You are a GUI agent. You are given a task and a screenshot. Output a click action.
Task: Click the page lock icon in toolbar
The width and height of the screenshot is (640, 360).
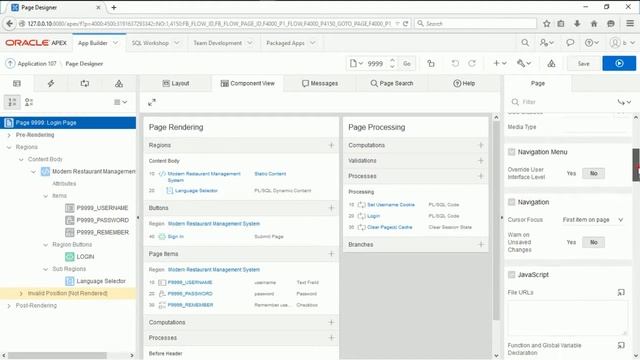pos(431,63)
